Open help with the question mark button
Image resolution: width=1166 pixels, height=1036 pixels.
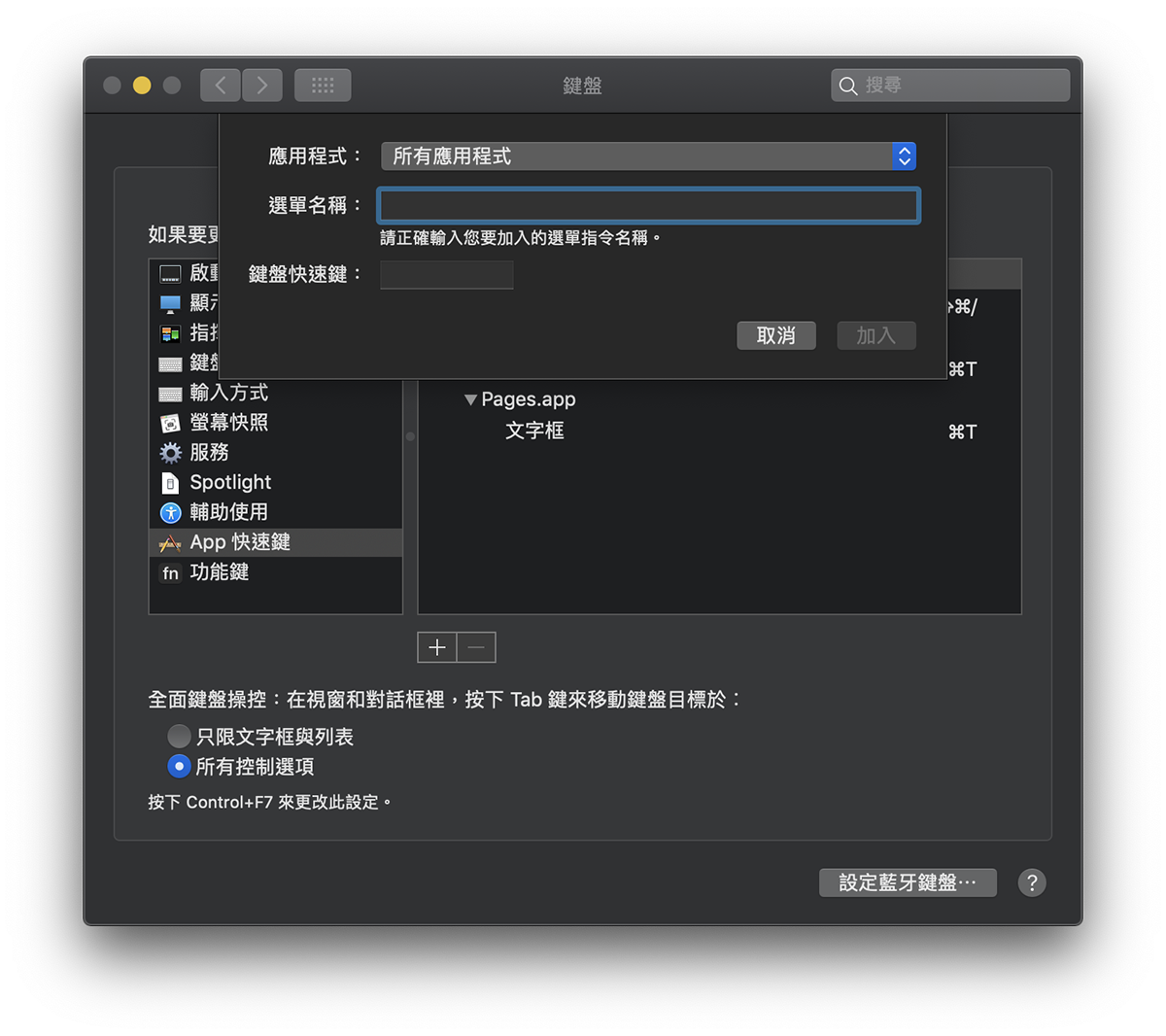[x=1031, y=882]
